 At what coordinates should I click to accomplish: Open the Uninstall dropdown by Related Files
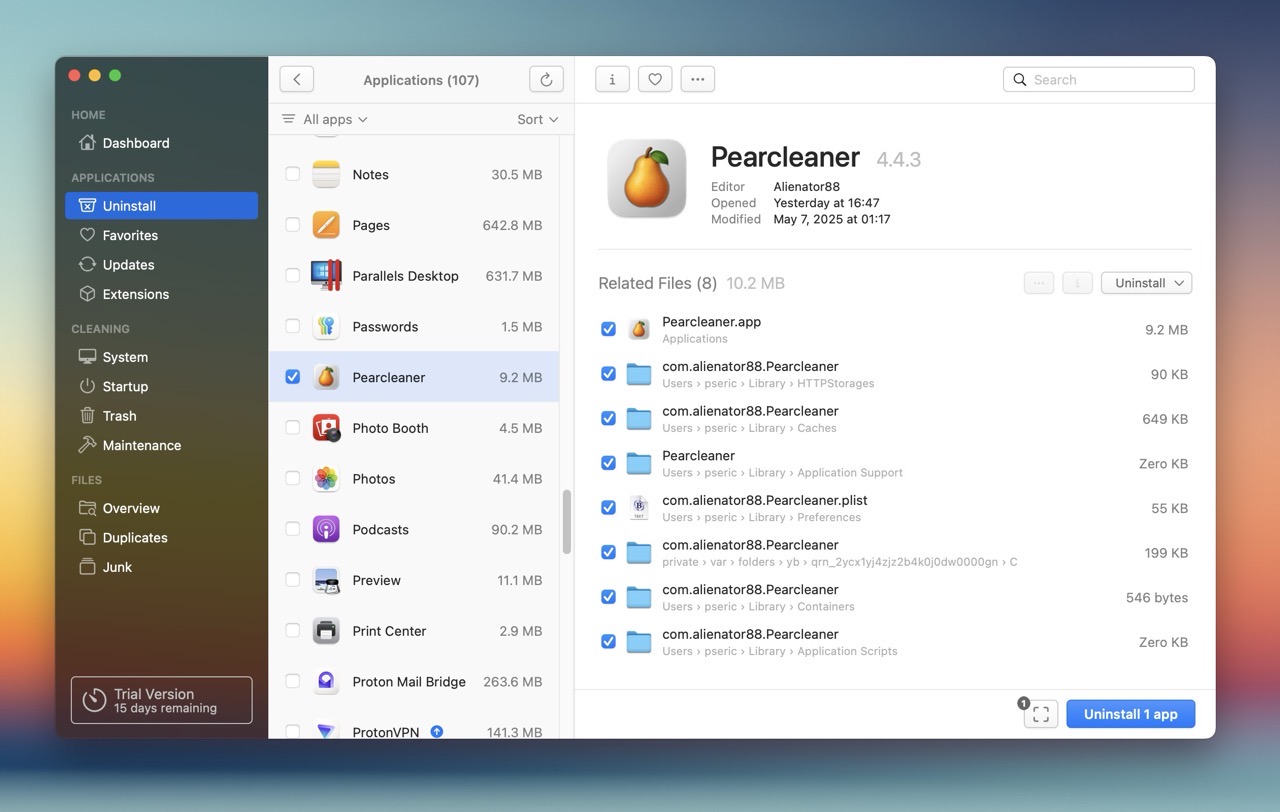tap(1146, 283)
